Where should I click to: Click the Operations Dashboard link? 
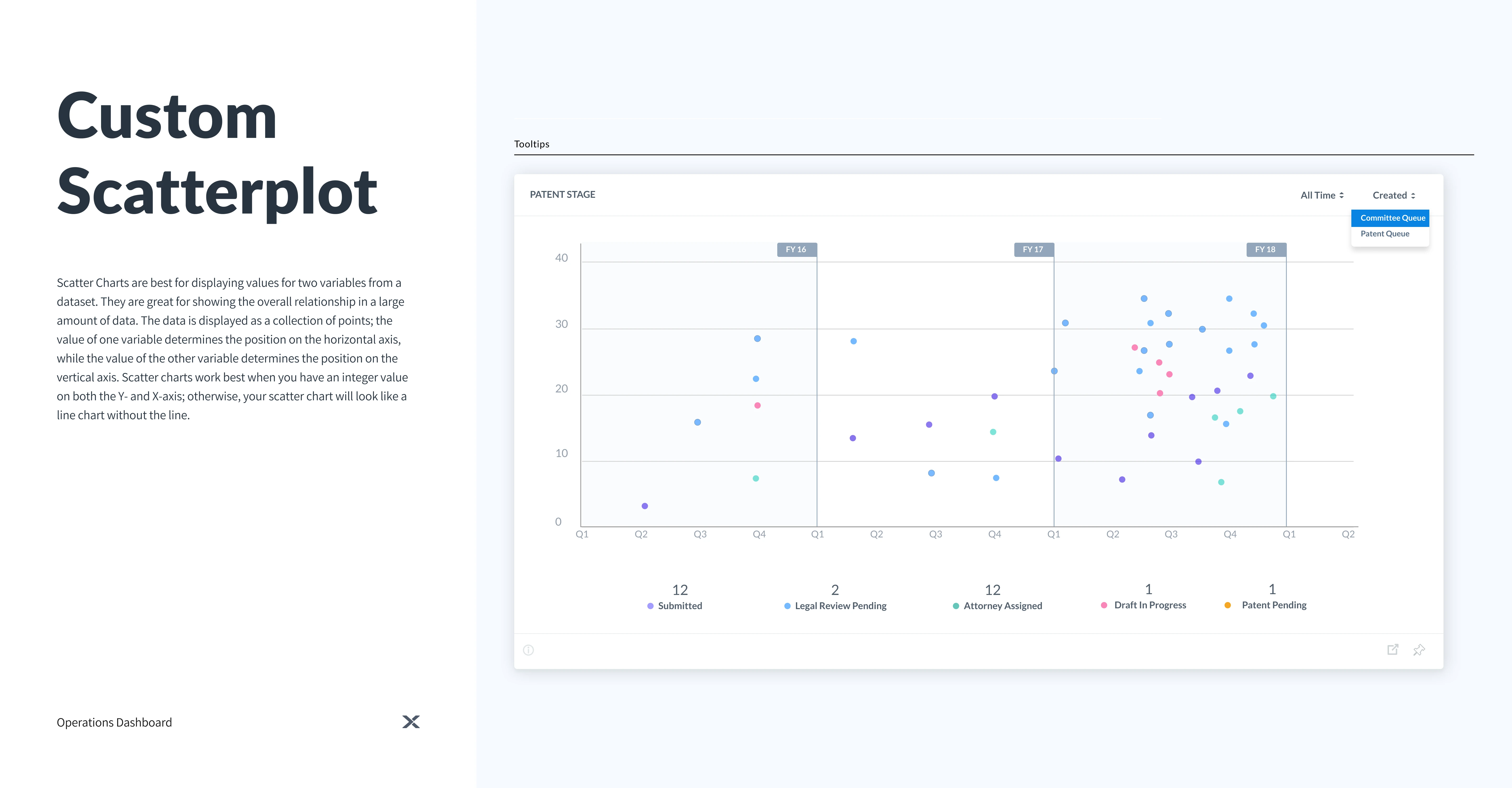click(x=114, y=722)
